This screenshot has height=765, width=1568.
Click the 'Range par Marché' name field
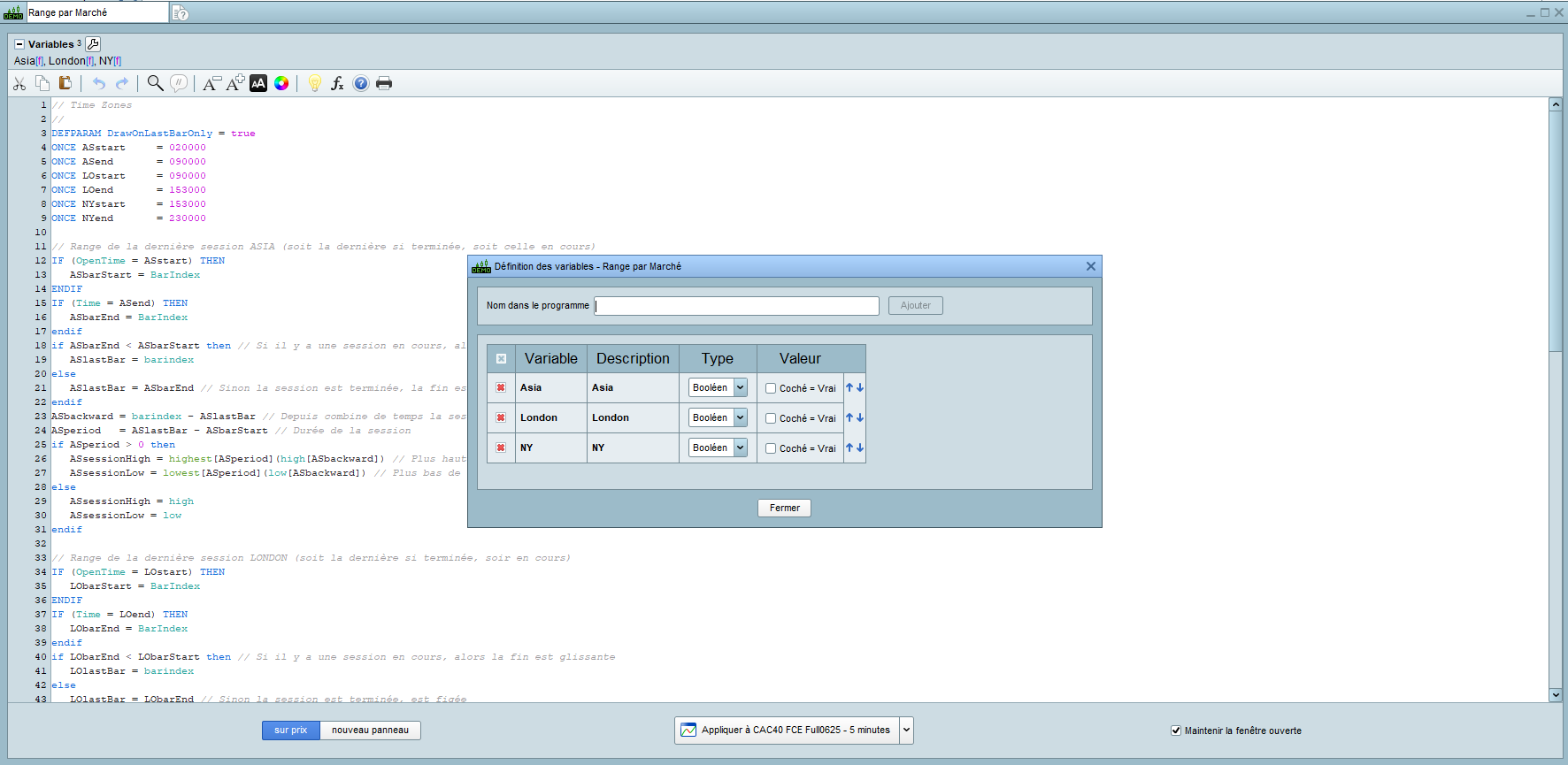point(97,12)
